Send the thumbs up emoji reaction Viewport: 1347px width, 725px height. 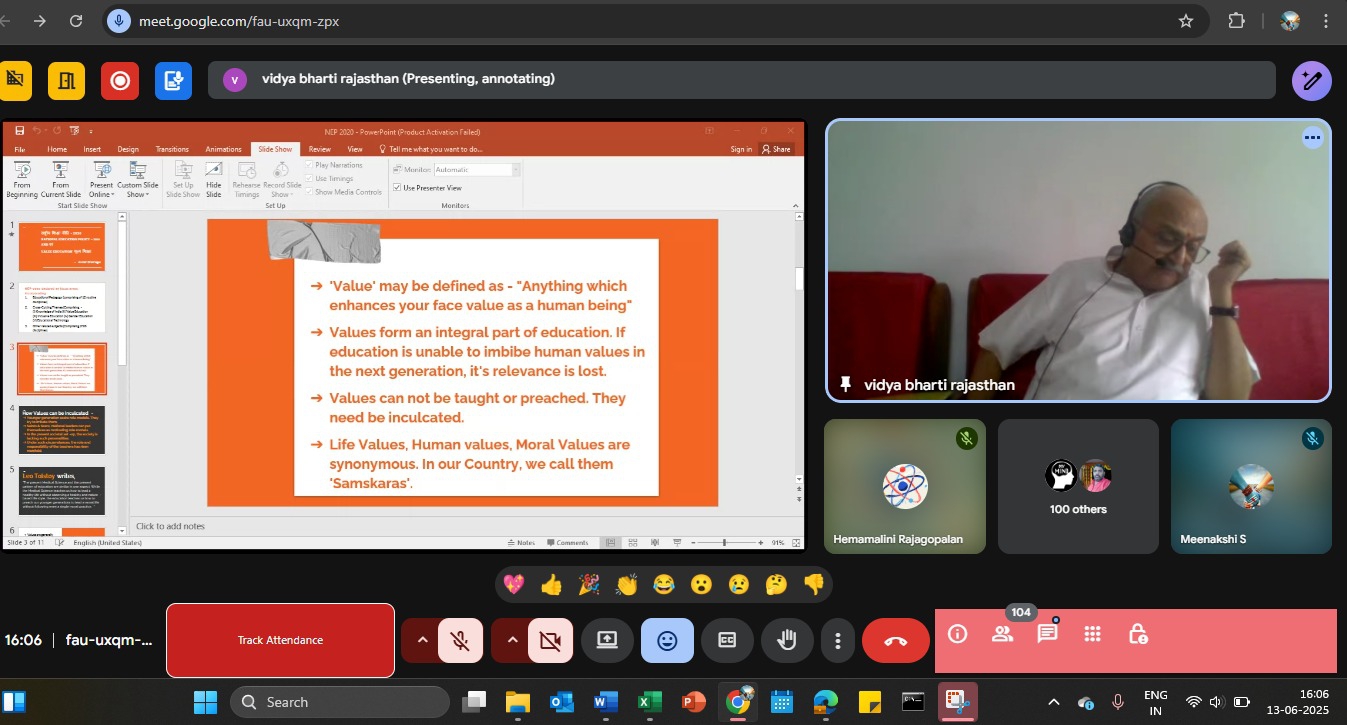click(551, 585)
